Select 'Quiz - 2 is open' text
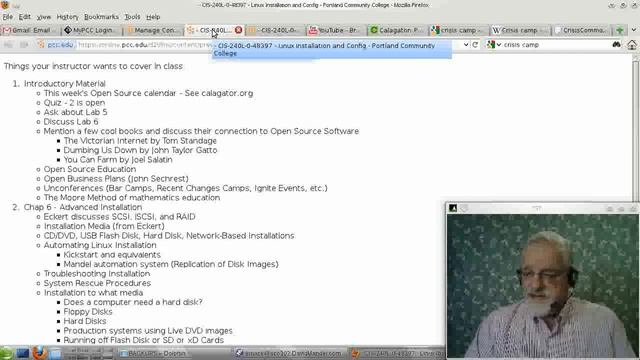The image size is (640, 360). 74,103
